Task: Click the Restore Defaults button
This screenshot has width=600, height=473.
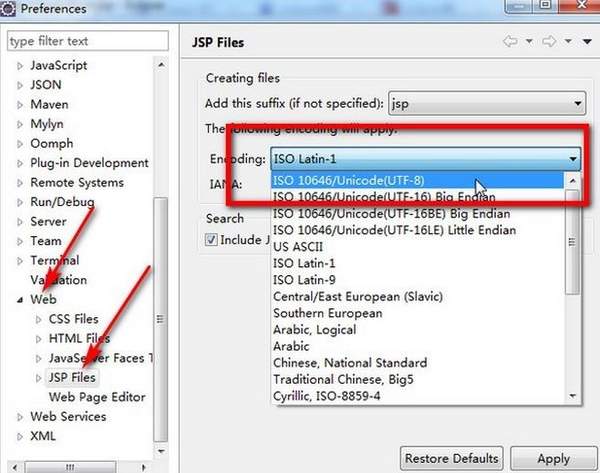Action: tap(452, 458)
